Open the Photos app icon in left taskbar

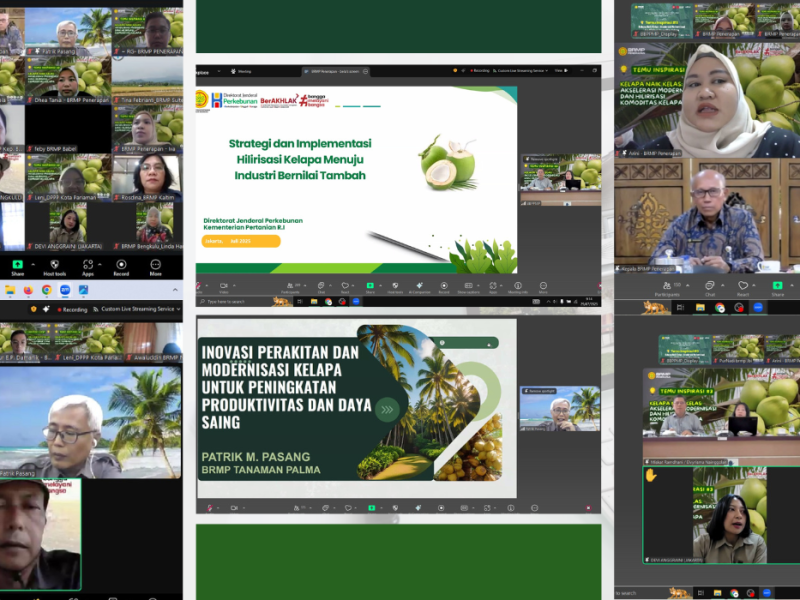click(83, 290)
